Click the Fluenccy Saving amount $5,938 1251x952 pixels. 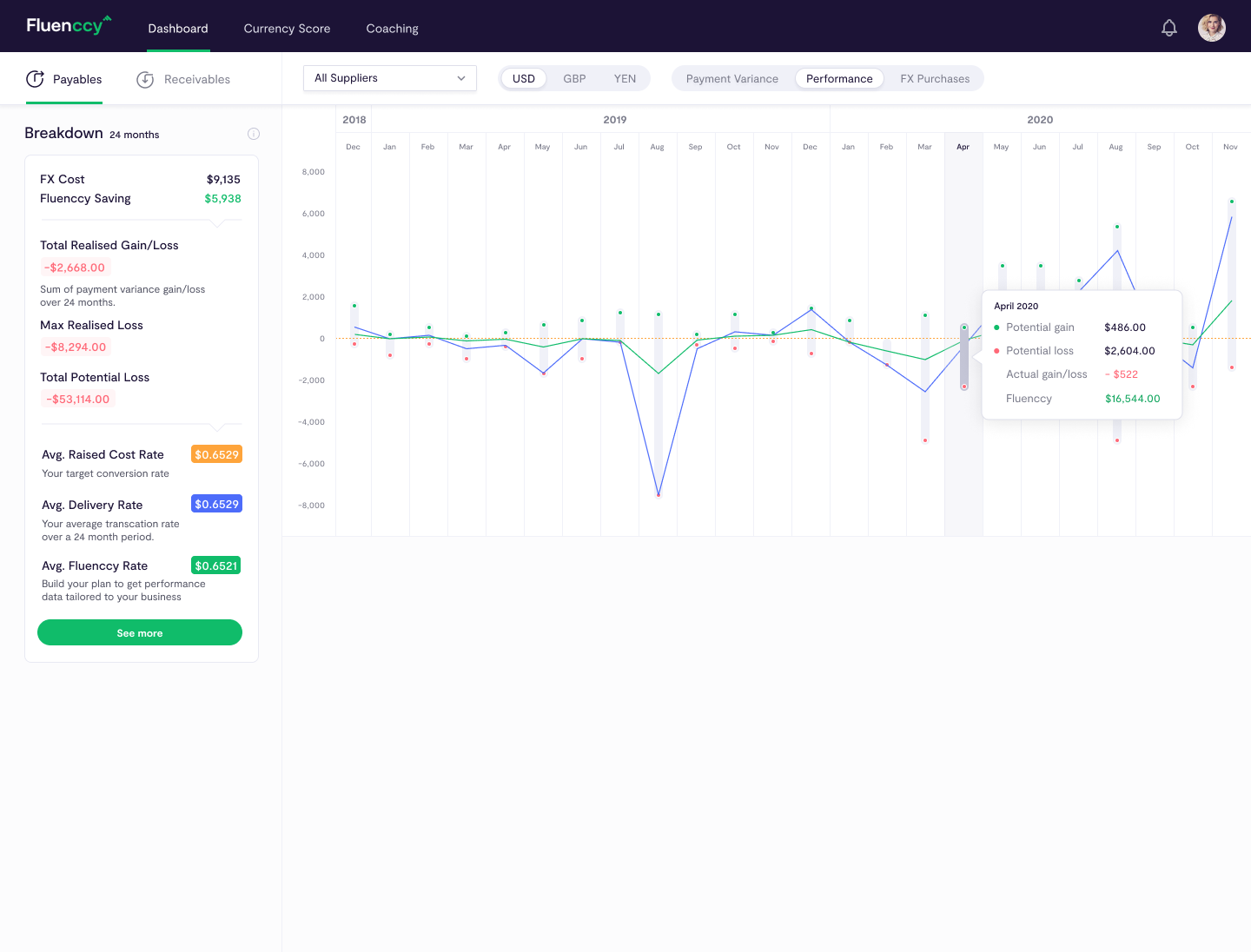tap(222, 198)
